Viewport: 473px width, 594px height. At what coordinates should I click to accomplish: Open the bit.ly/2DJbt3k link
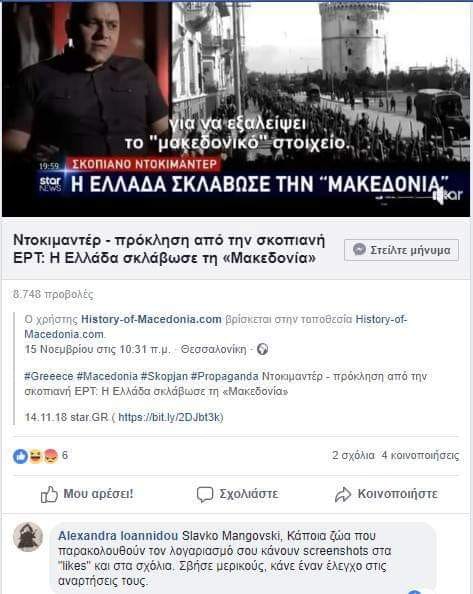169,417
